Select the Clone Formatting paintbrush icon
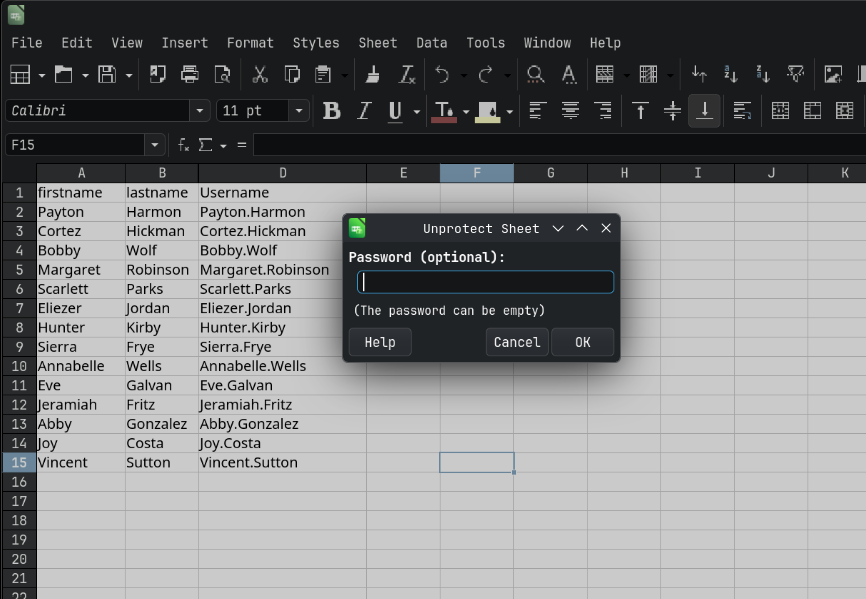 pyautogui.click(x=372, y=74)
